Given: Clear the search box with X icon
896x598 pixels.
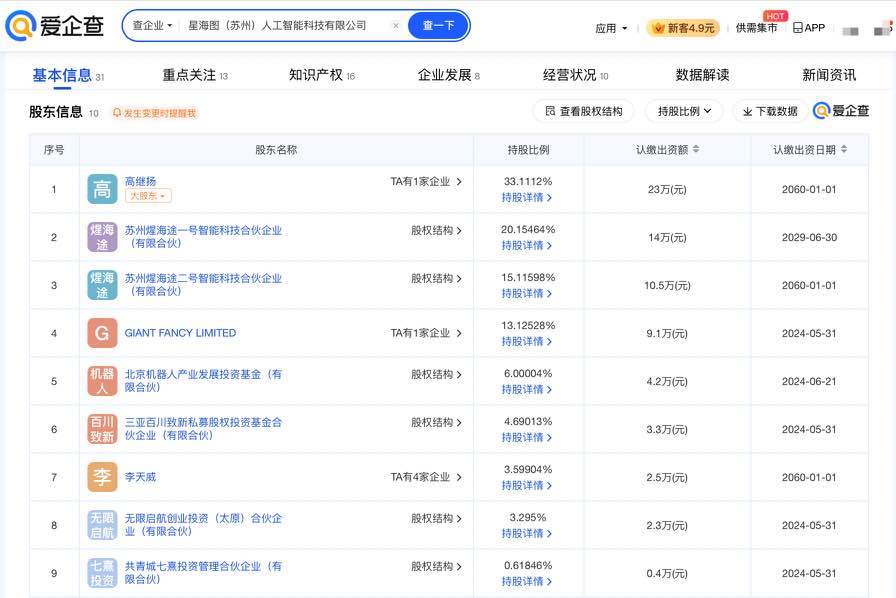Looking at the screenshot, I should 395,26.
